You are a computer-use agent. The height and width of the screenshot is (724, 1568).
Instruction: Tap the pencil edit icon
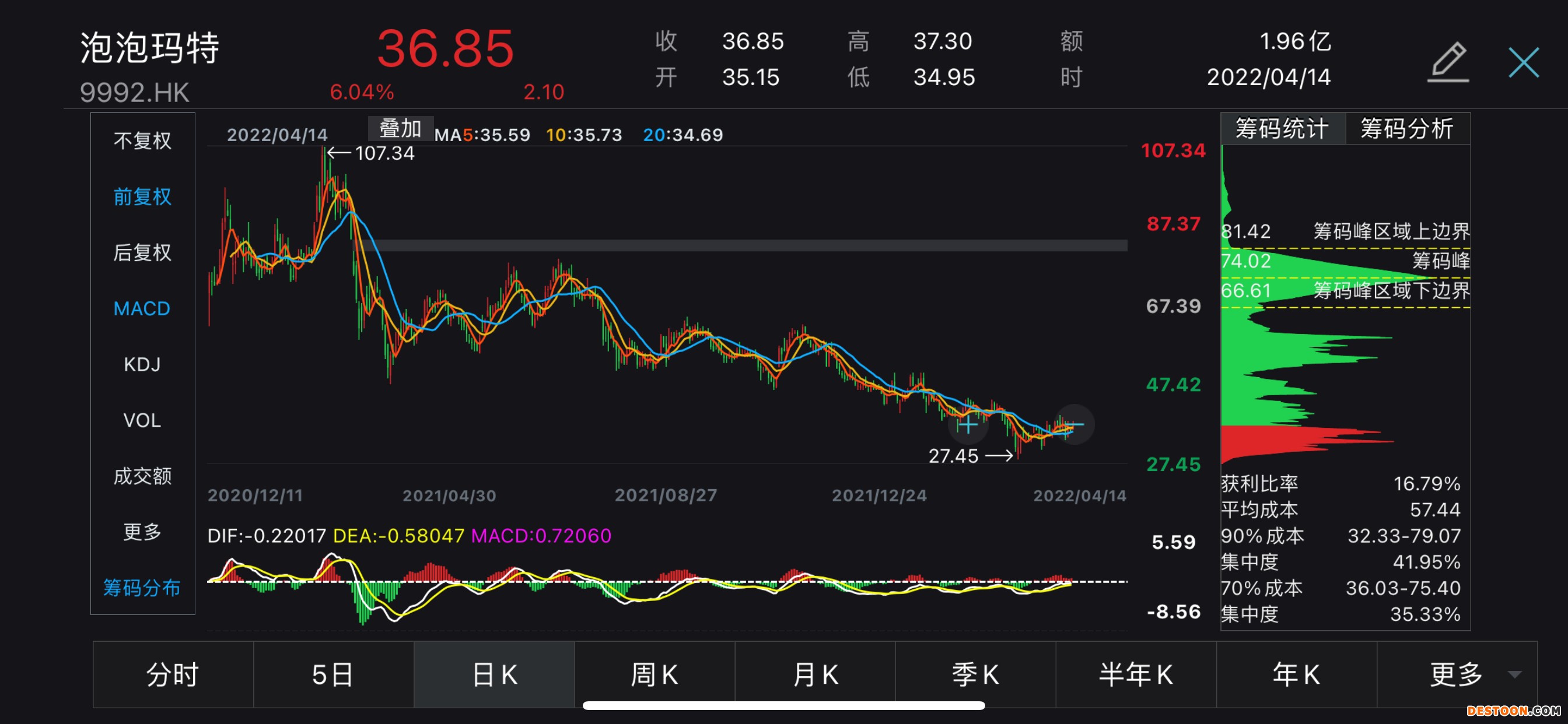(1448, 61)
